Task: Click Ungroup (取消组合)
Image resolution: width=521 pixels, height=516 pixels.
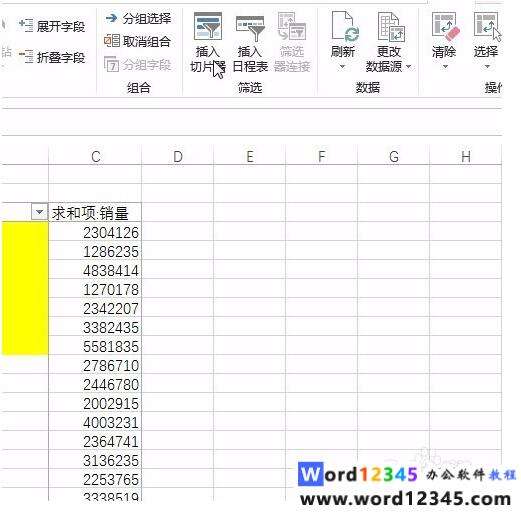Action: (137, 41)
